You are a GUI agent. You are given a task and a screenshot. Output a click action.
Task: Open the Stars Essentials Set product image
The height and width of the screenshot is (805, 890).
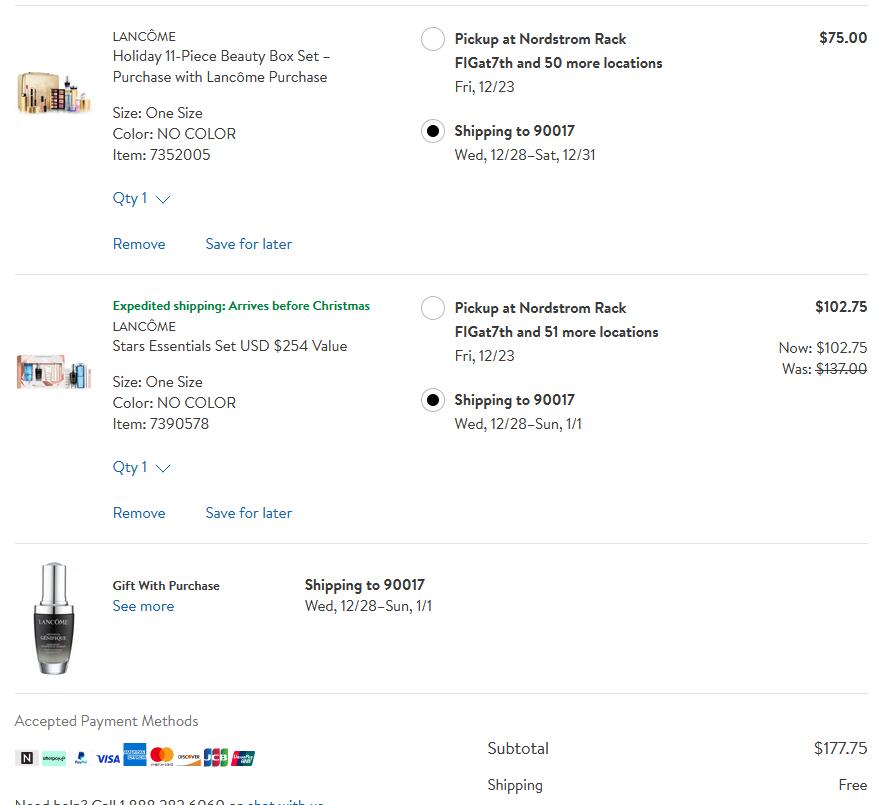click(x=54, y=371)
